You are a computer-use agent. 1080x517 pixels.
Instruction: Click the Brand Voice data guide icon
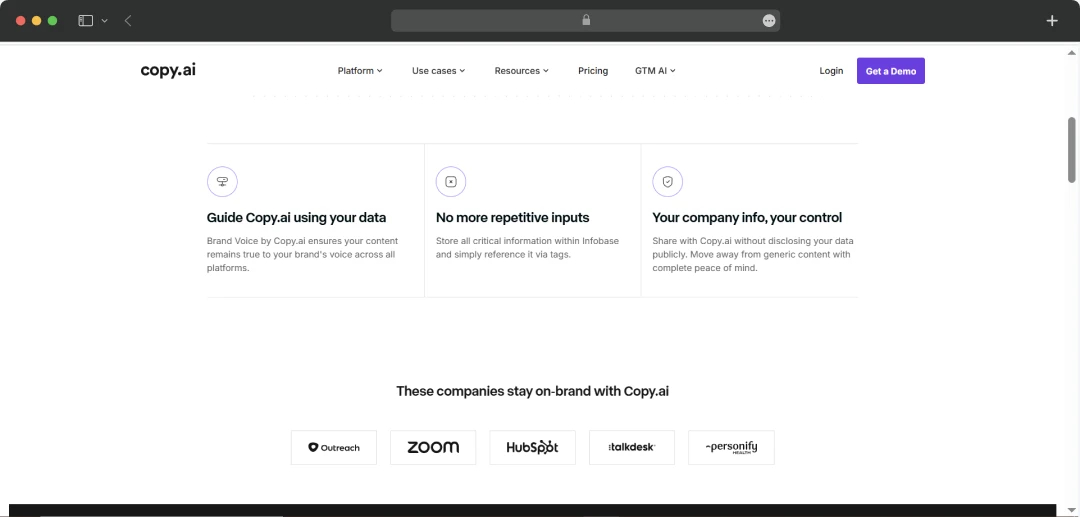(222, 182)
